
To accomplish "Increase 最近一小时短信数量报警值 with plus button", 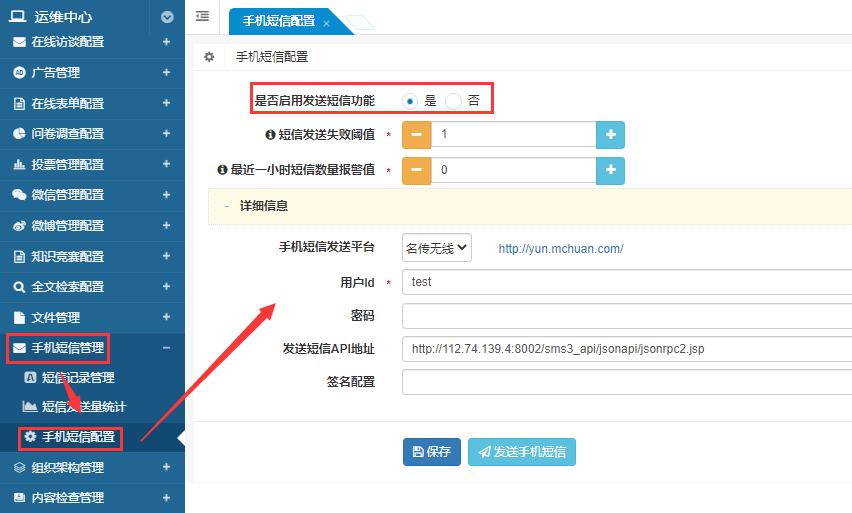I will (x=610, y=170).
